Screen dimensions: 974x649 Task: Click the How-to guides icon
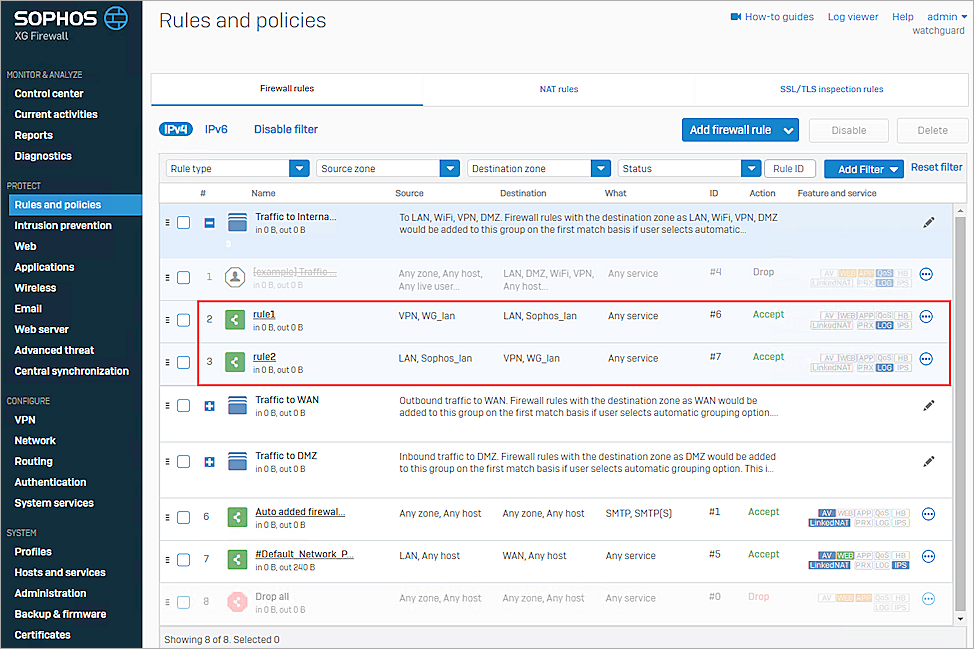click(x=738, y=16)
